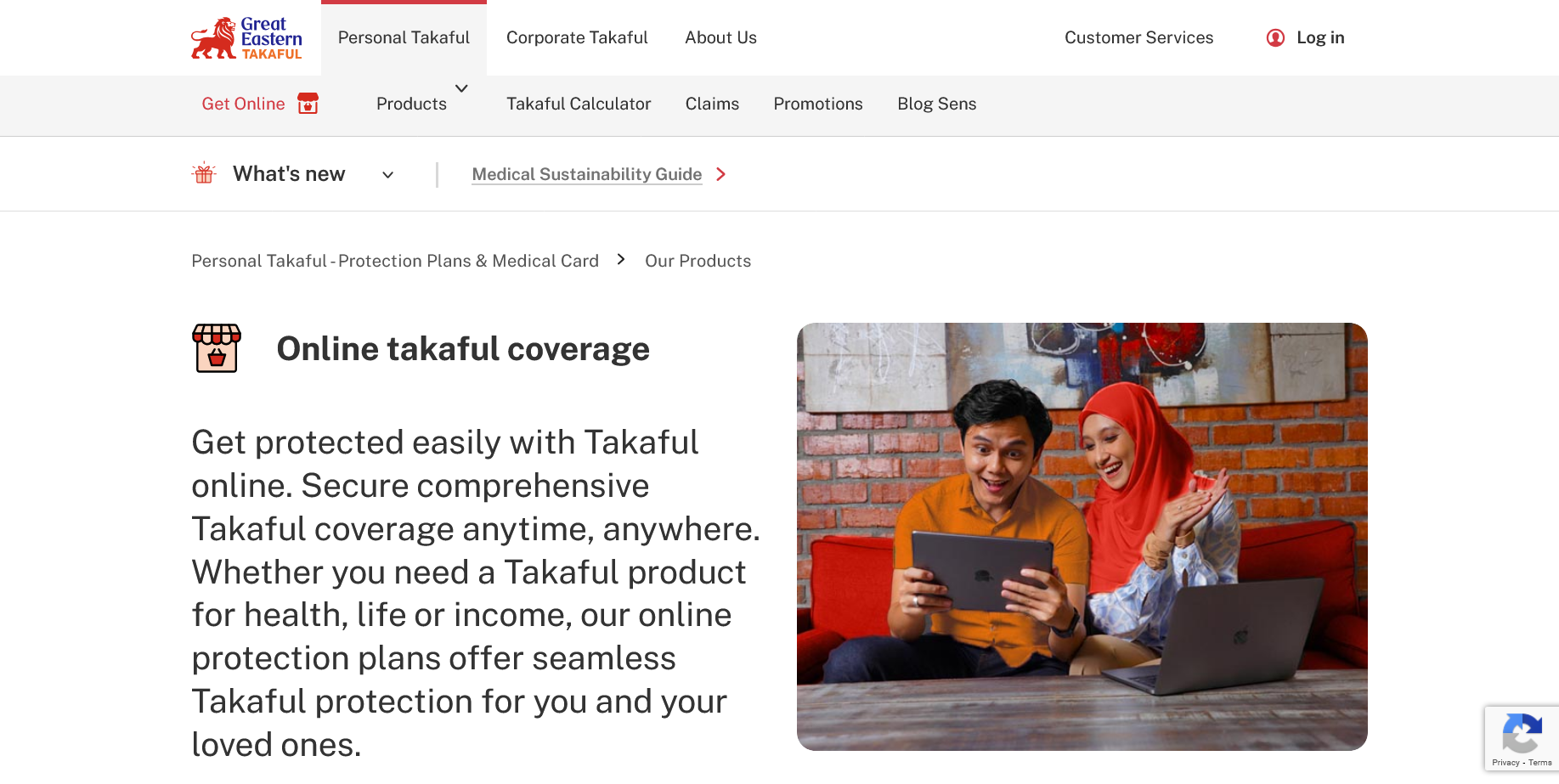Expand the What's new dropdown

(388, 175)
